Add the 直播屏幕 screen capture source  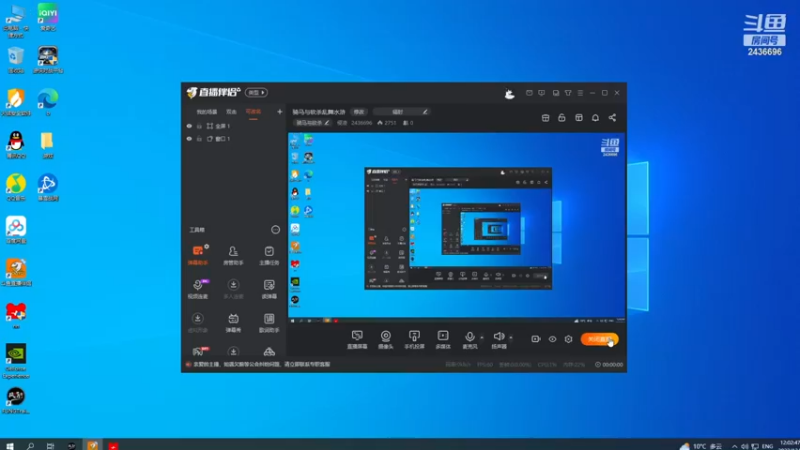pos(357,339)
